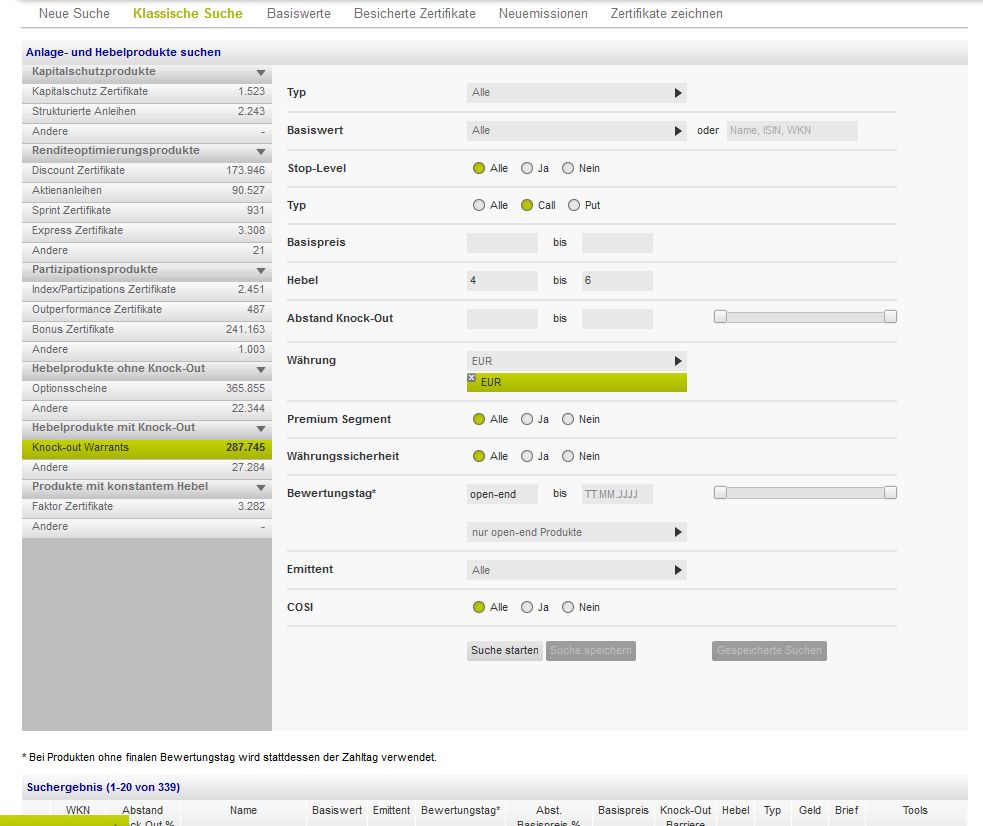Collapse the Kapitalschutzprodukte section

pyautogui.click(x=261, y=73)
